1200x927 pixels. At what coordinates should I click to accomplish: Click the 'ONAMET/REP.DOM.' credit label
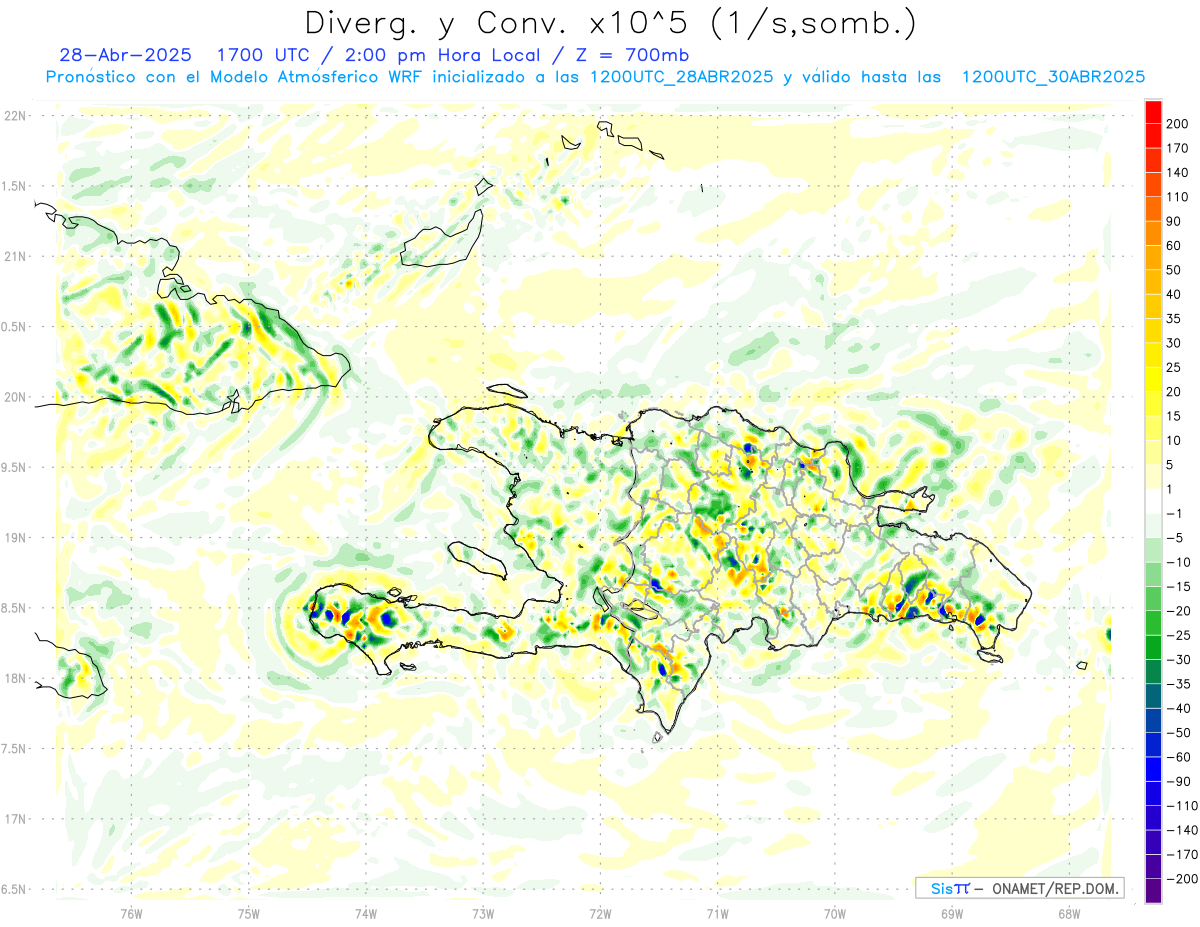tap(1055, 888)
